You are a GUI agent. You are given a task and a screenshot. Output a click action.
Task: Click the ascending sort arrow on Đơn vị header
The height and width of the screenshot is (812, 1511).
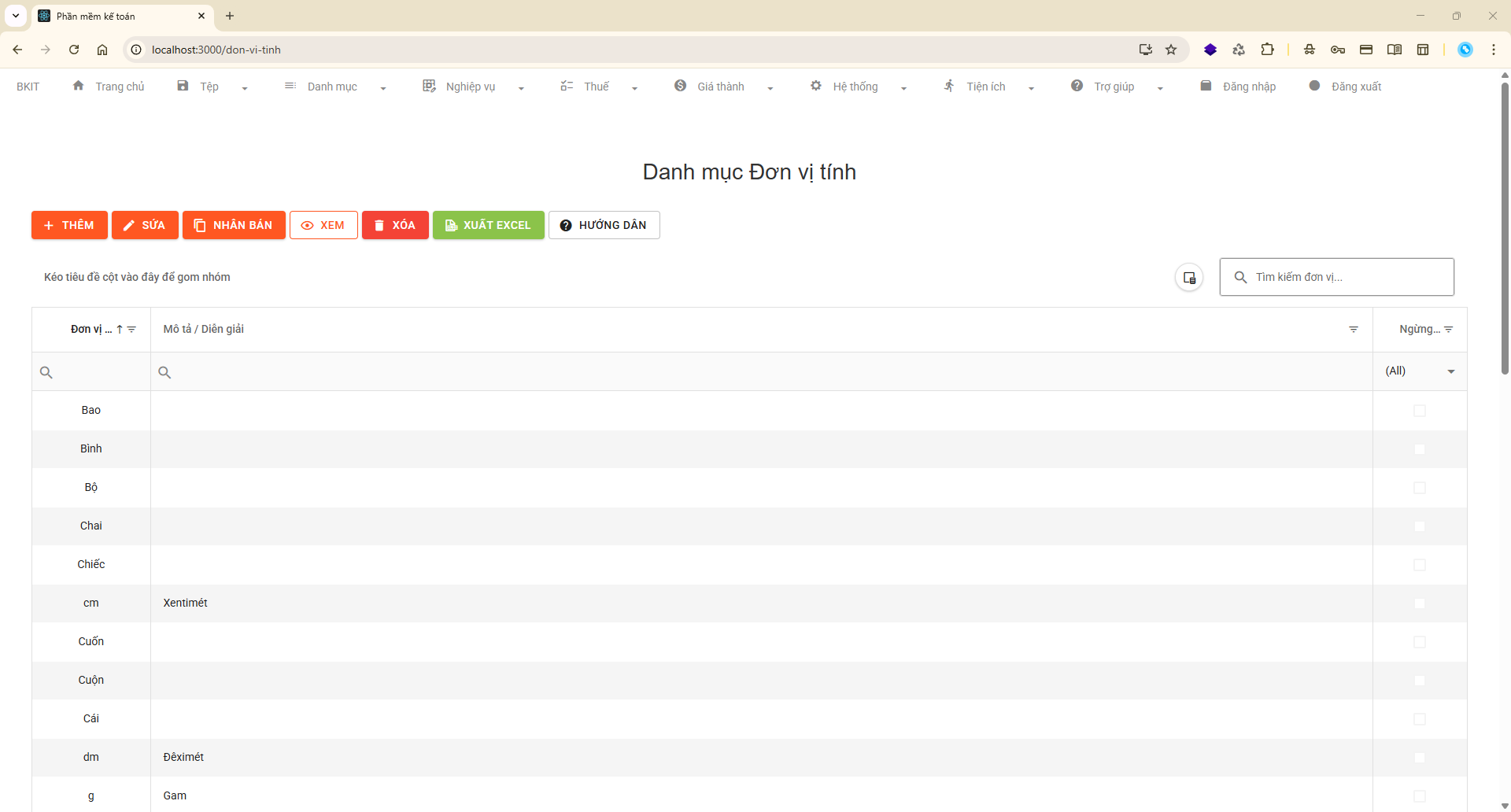pyautogui.click(x=120, y=330)
